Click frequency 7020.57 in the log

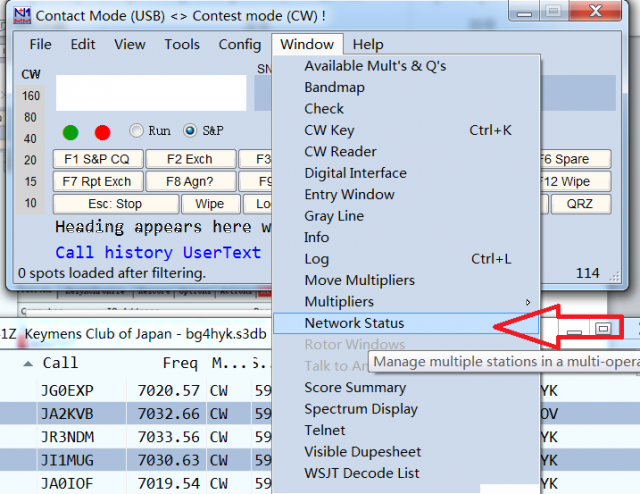[x=169, y=391]
